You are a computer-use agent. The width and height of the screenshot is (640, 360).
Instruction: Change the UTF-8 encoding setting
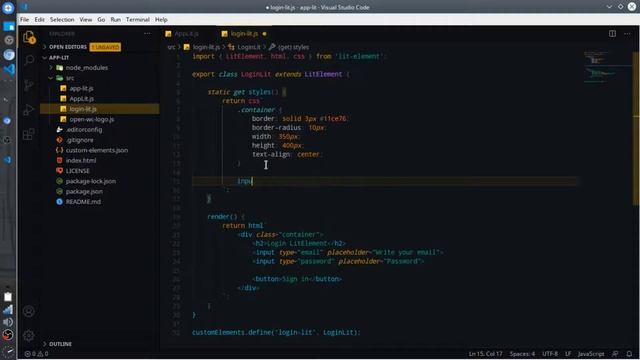click(x=550, y=354)
